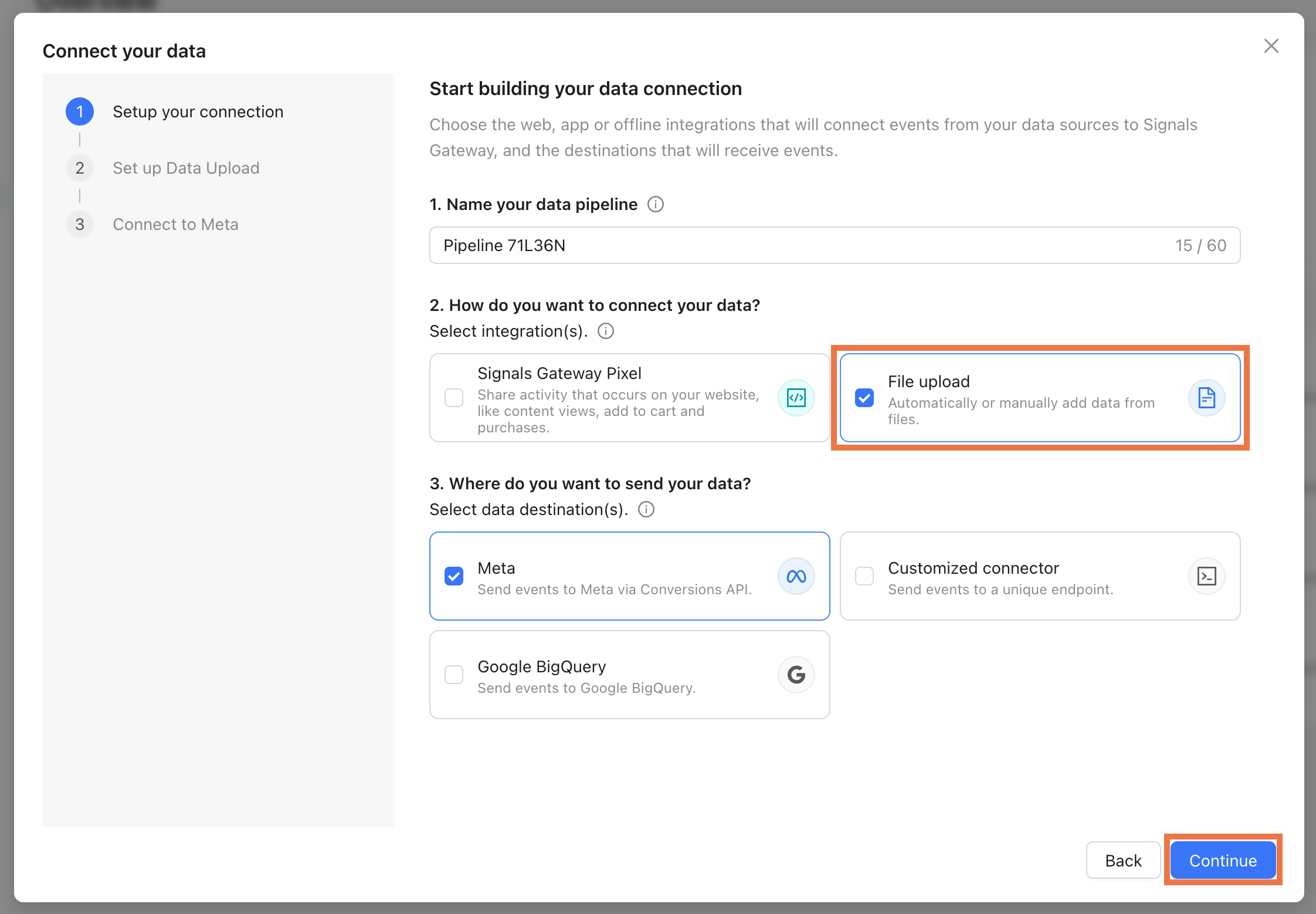The image size is (1316, 914).
Task: Click the File upload card title
Action: (929, 381)
